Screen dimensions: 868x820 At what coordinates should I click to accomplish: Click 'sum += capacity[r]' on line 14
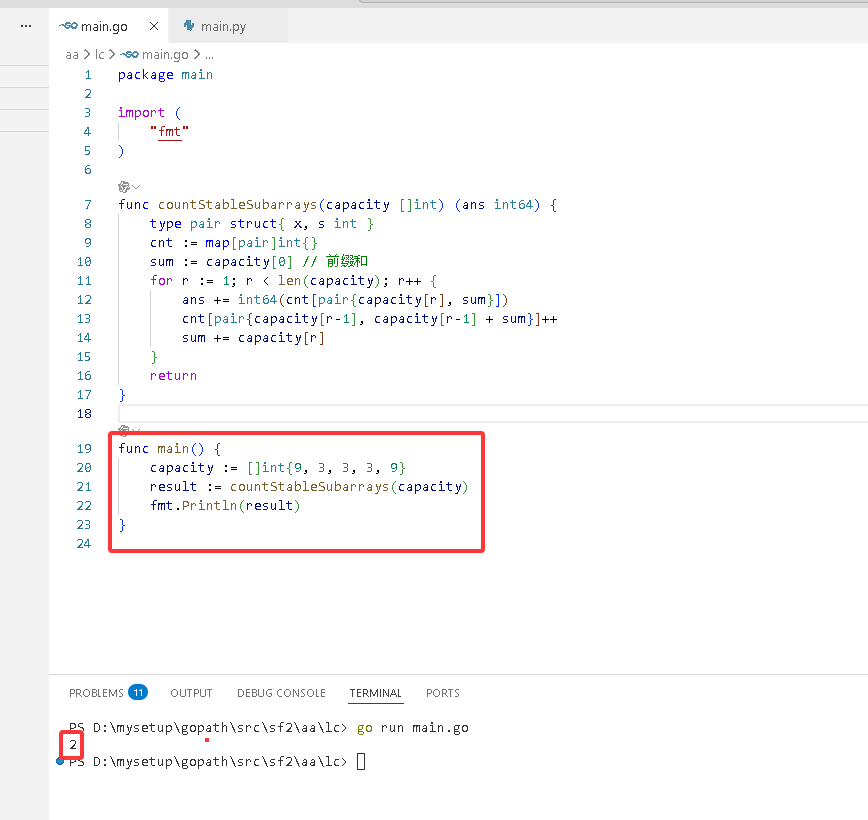(x=253, y=338)
